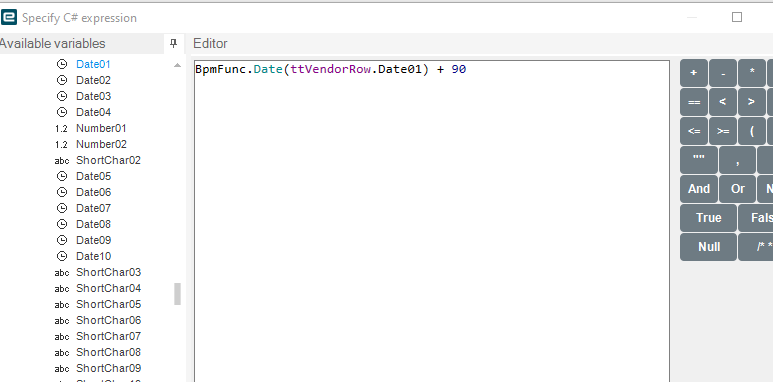Click the clock icon beside Date09
The height and width of the screenshot is (382, 773).
coord(62,240)
